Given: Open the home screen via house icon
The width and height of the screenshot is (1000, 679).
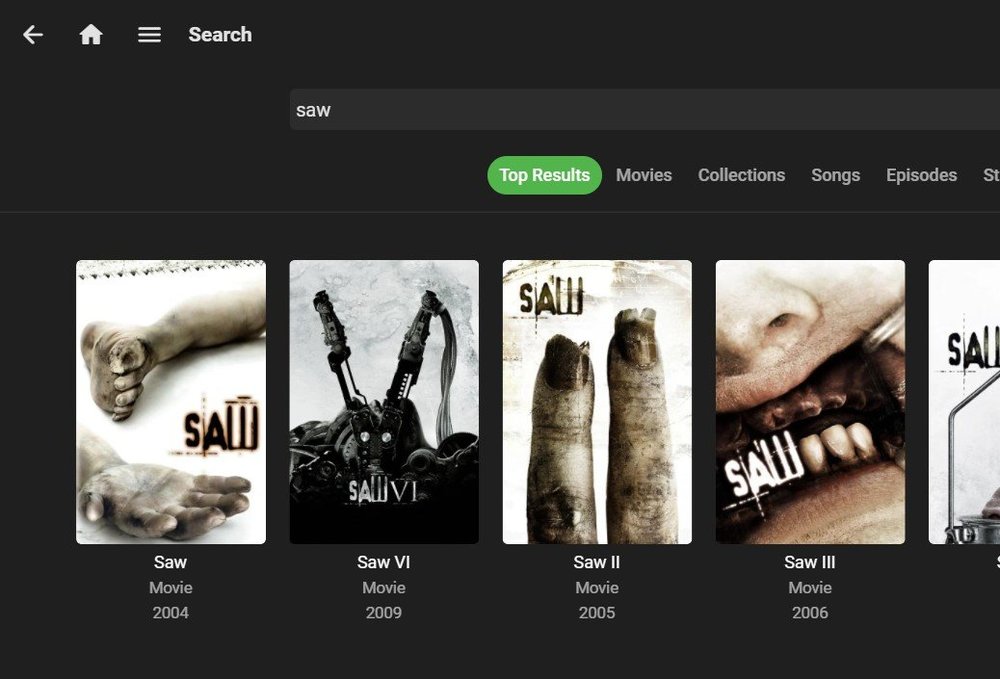Looking at the screenshot, I should [x=91, y=34].
